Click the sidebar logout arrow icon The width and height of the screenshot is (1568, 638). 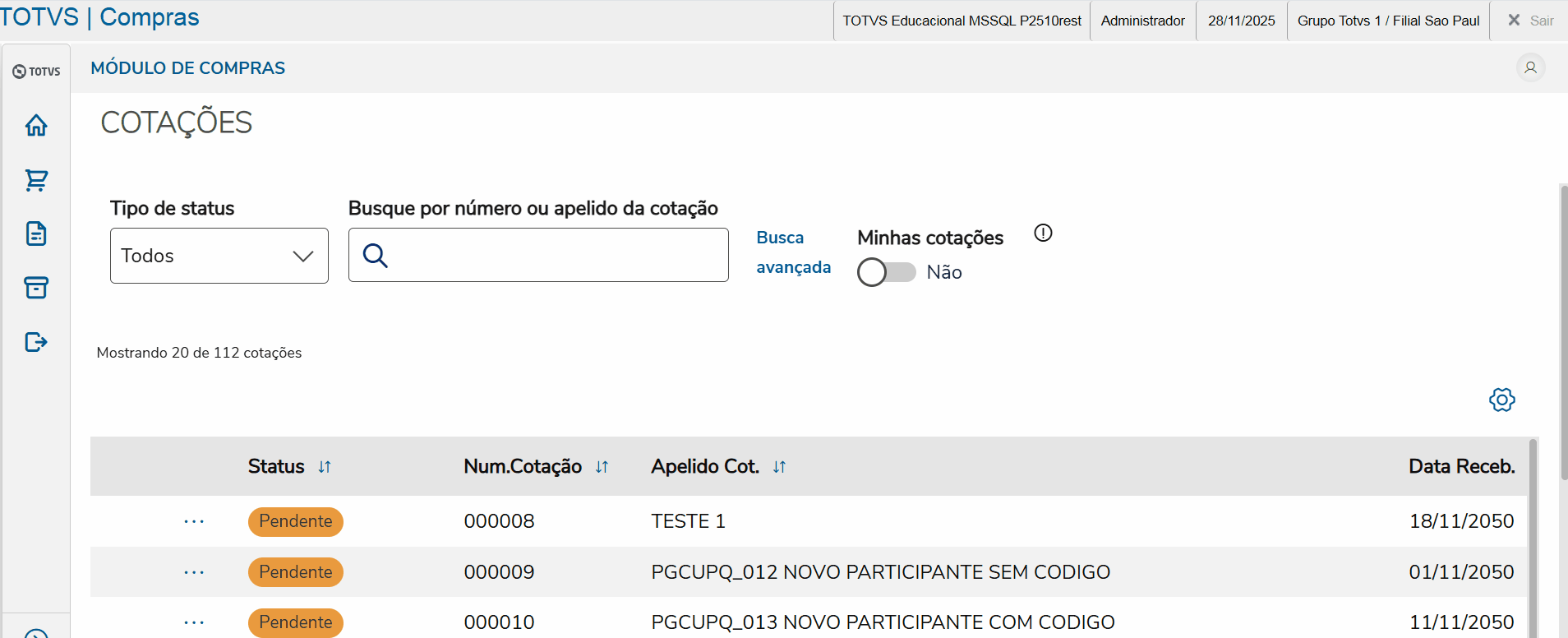36,342
